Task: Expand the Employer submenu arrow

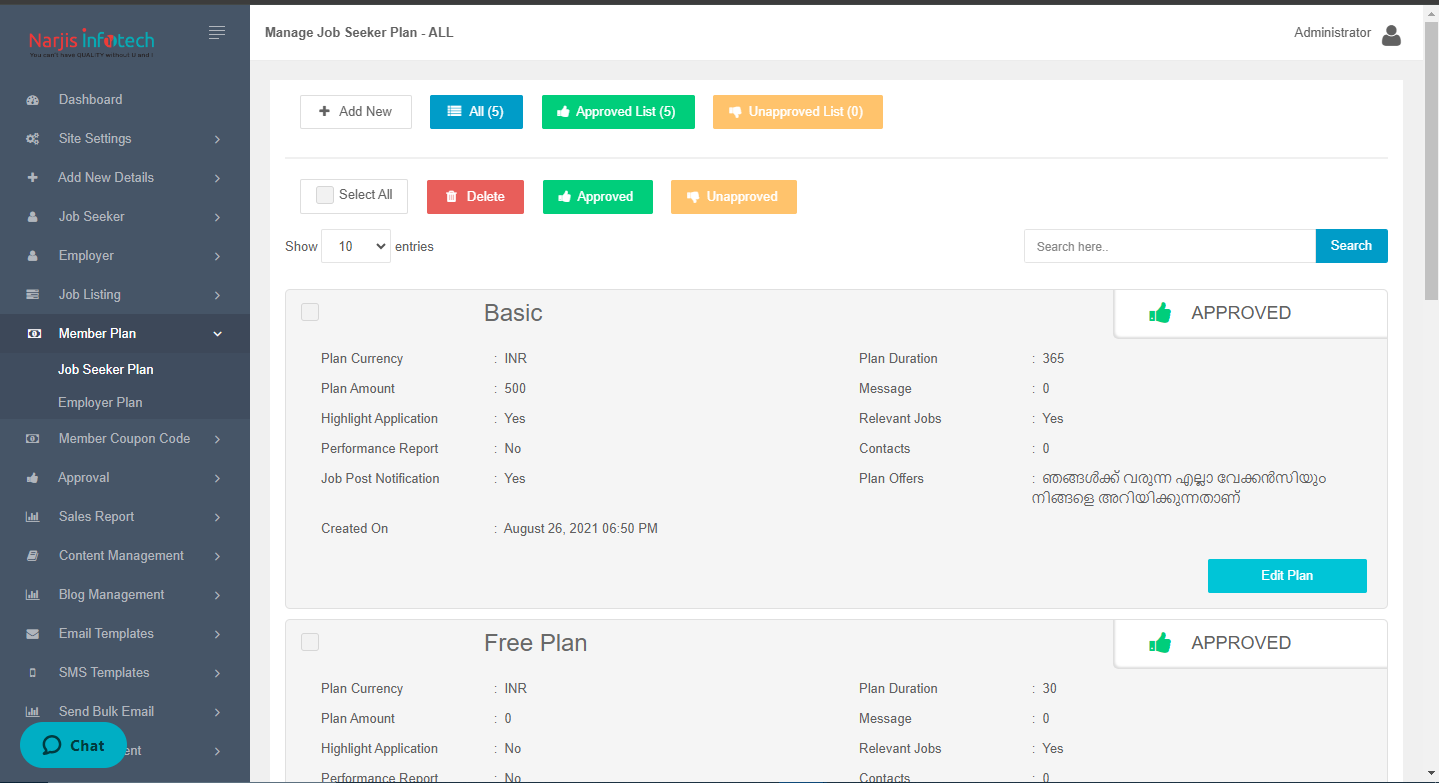Action: click(217, 256)
